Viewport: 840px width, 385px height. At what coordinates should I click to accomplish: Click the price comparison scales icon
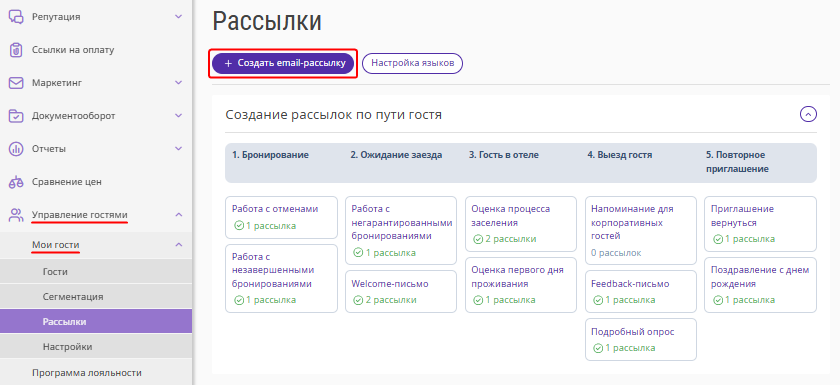(16, 182)
